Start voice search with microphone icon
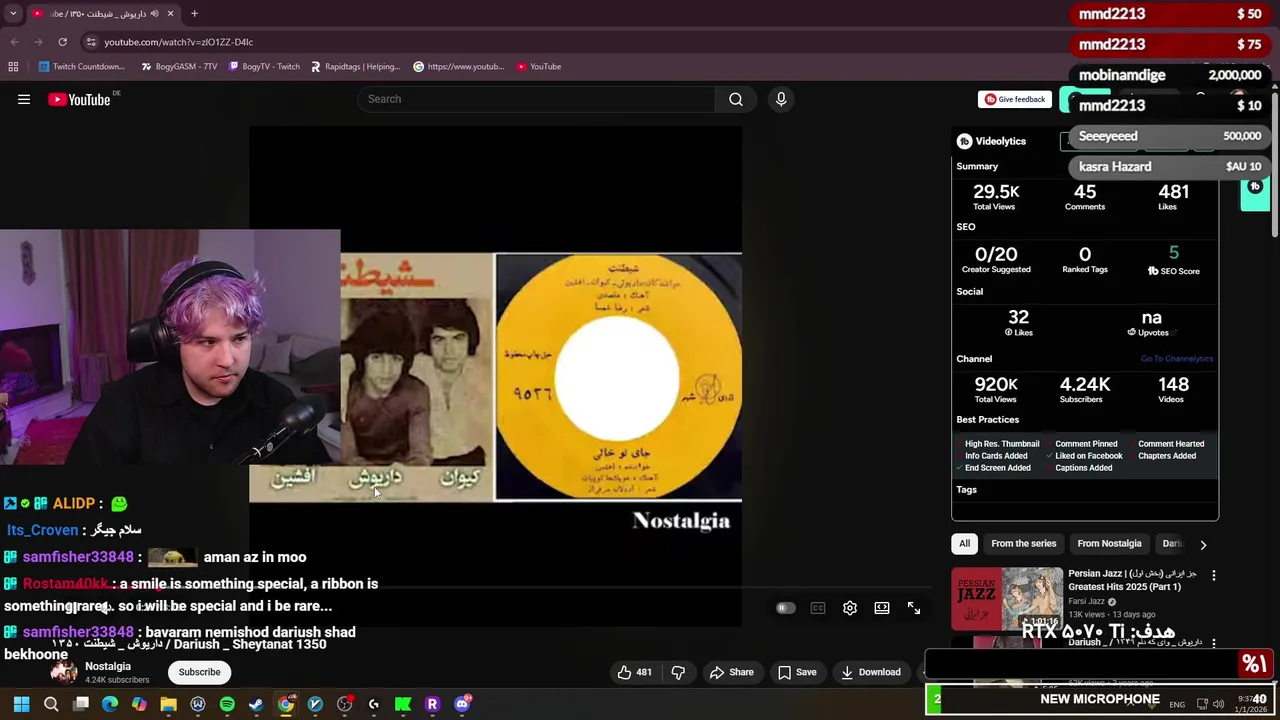 coord(781,99)
